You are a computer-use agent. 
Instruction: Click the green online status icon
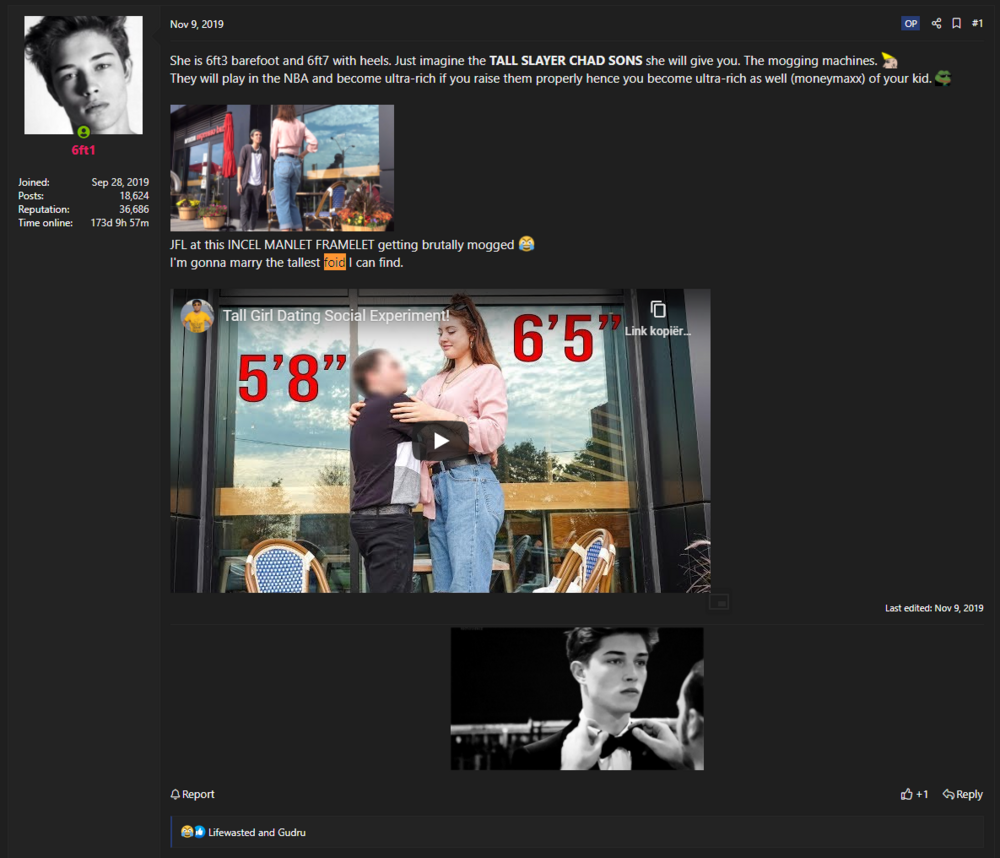(84, 132)
